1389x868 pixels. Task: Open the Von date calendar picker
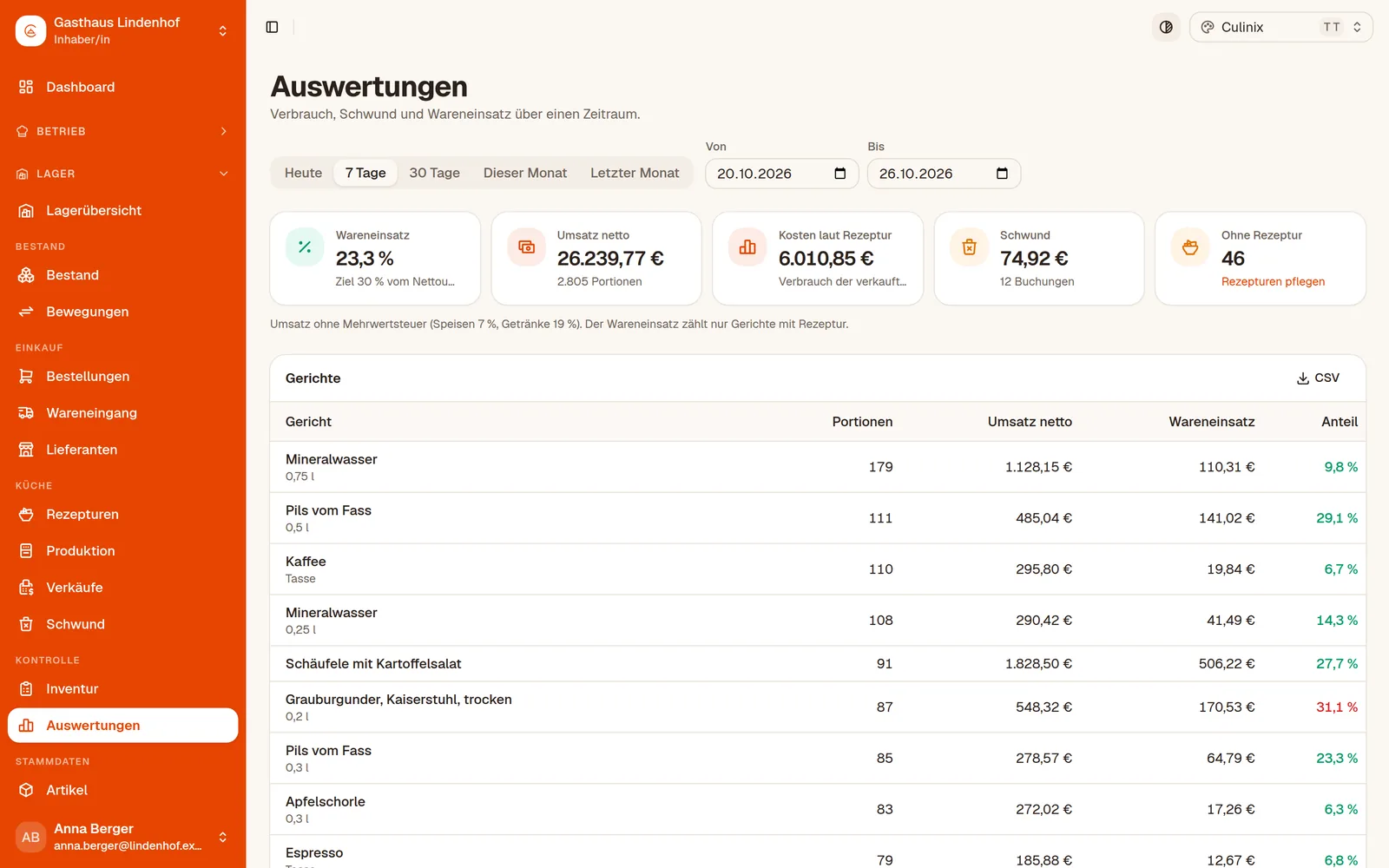click(839, 174)
